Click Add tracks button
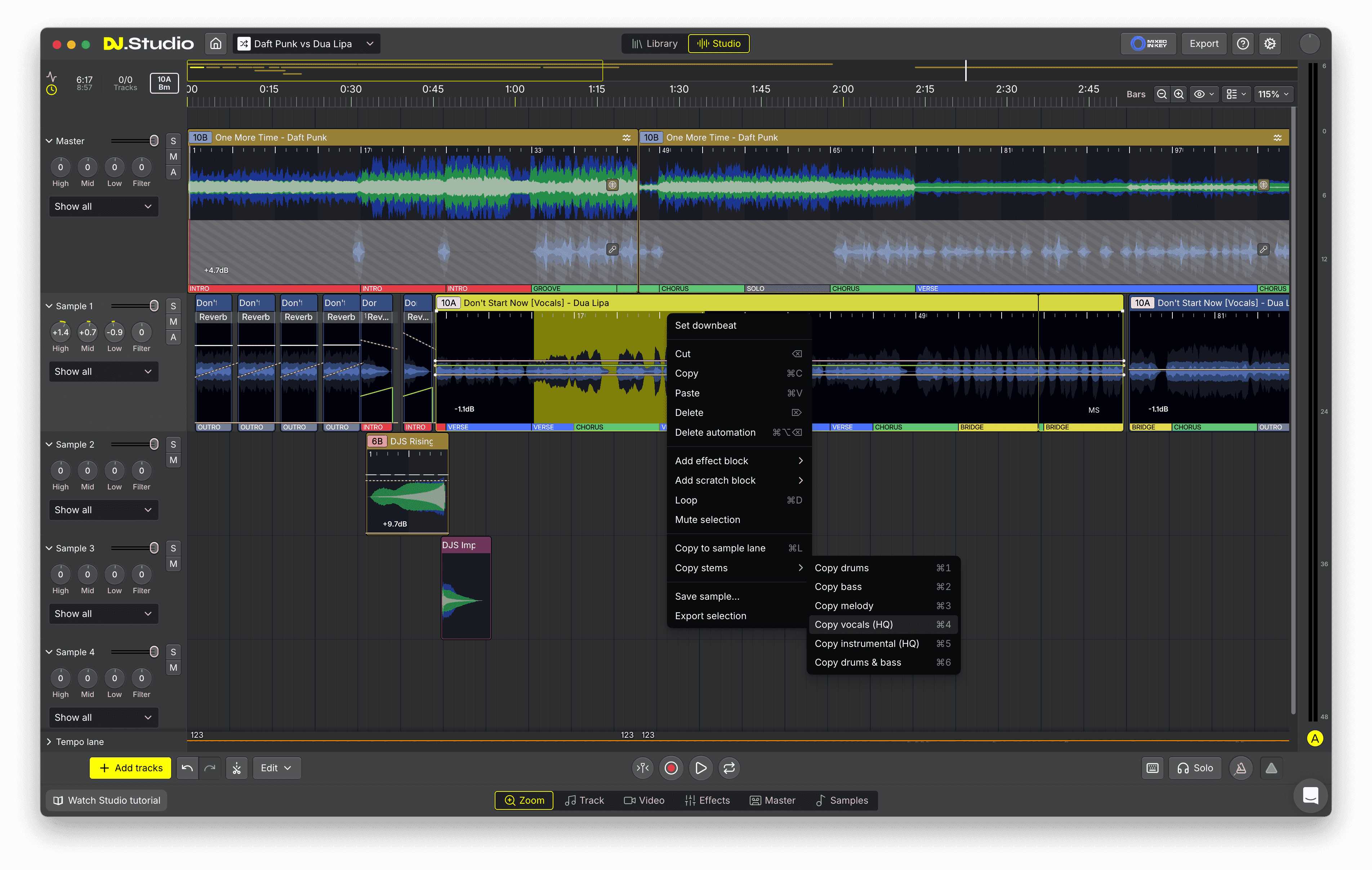 click(131, 768)
